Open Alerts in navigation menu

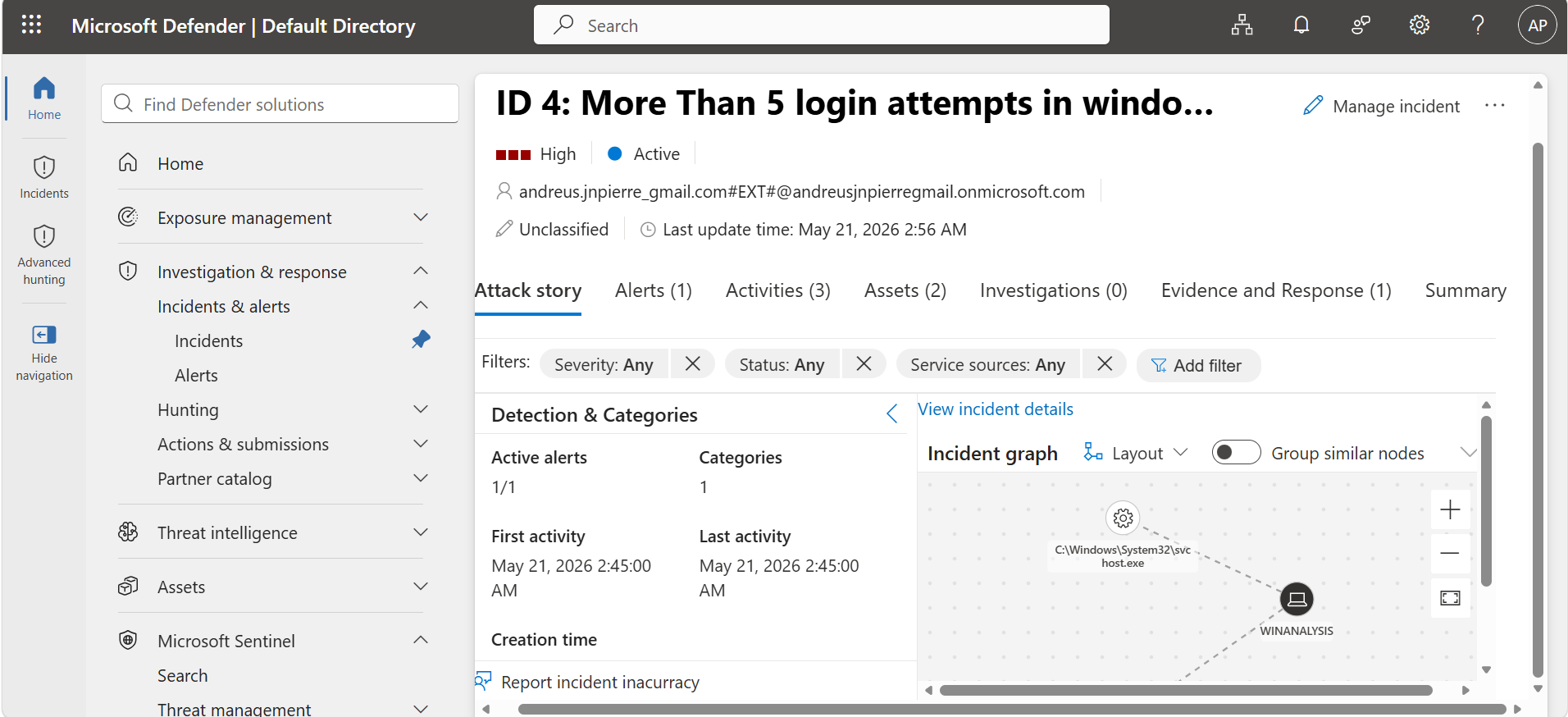(x=196, y=375)
